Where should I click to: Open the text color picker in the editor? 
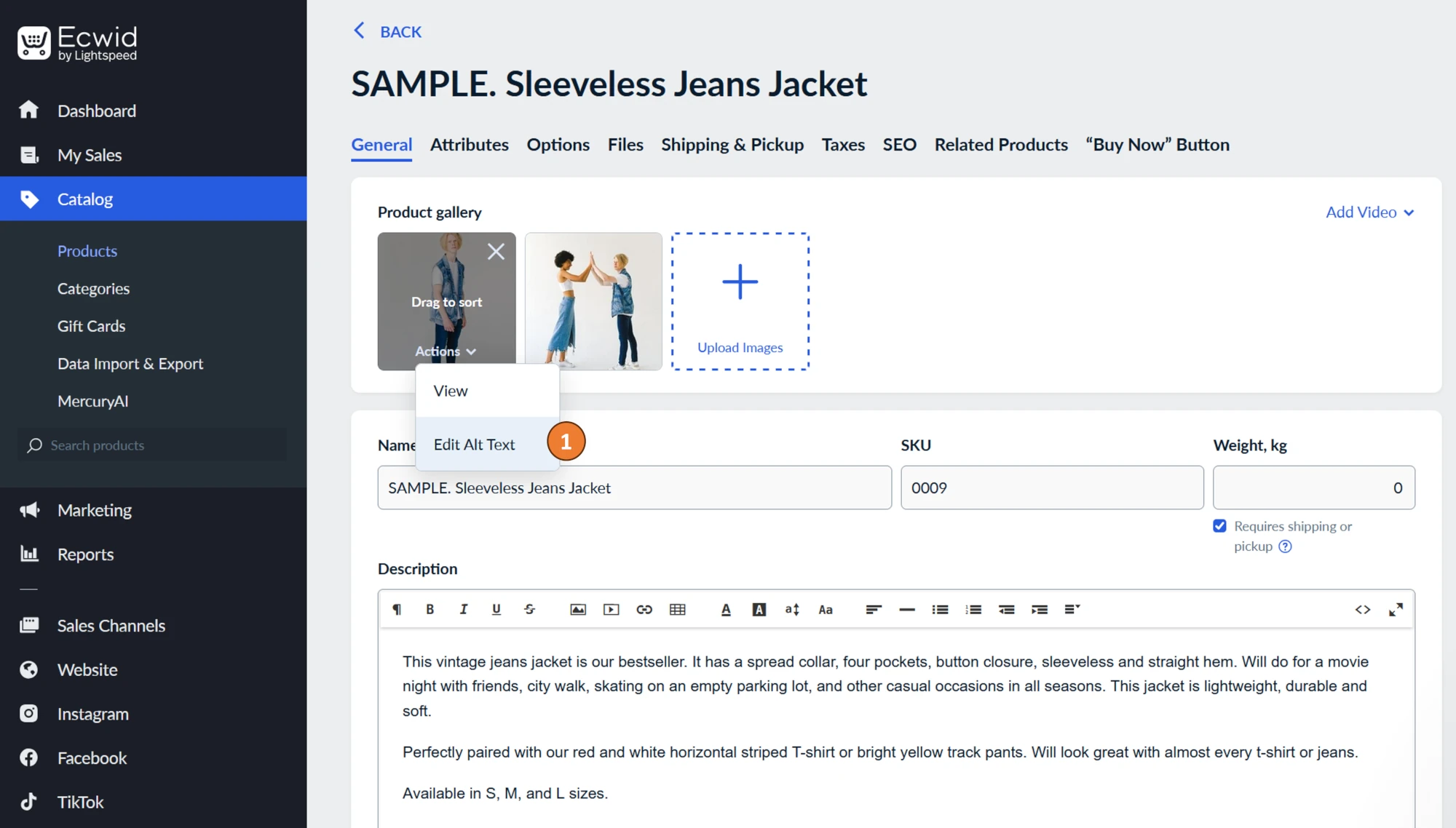726,609
